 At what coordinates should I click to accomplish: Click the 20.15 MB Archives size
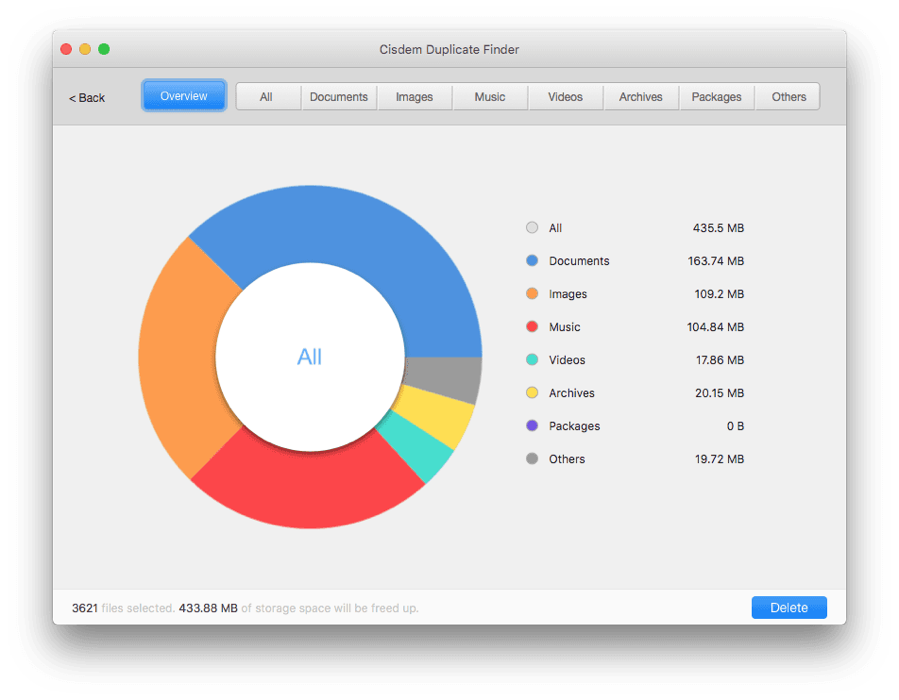[x=720, y=393]
